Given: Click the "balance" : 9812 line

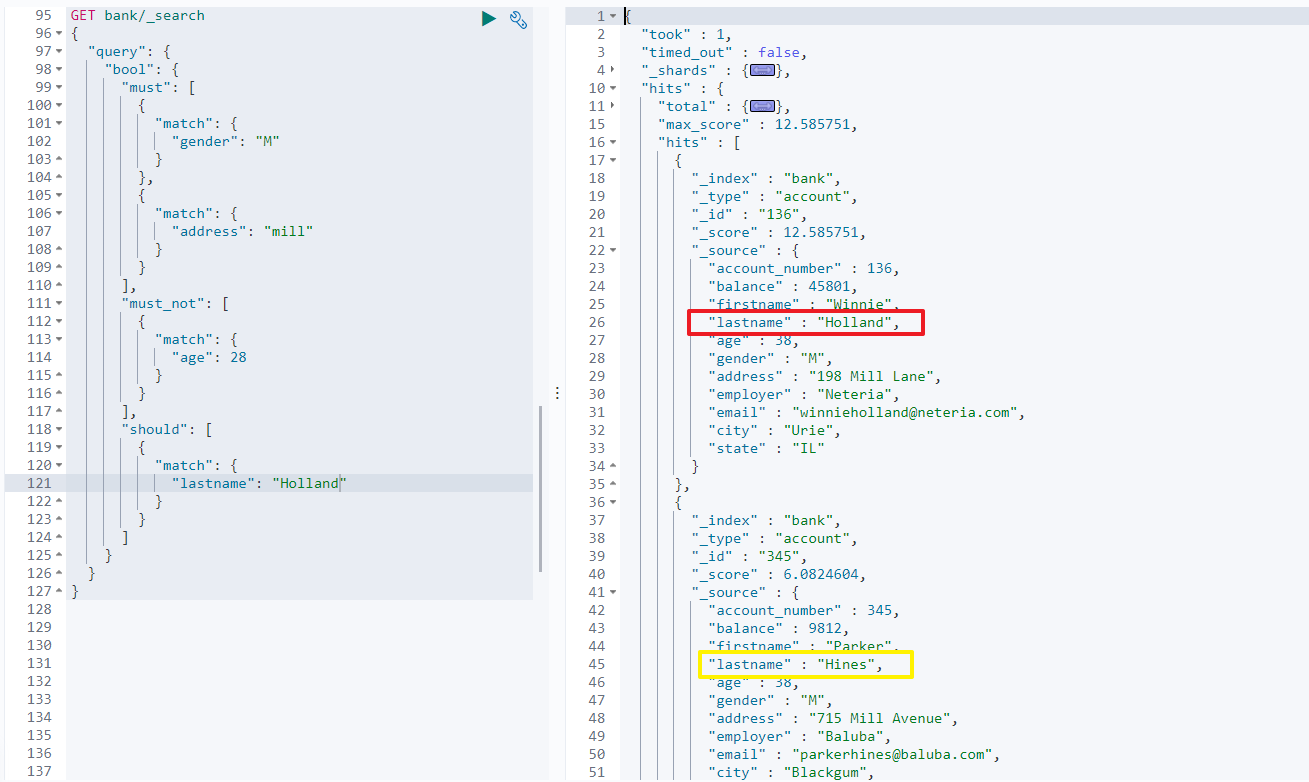Looking at the screenshot, I should 778,629.
